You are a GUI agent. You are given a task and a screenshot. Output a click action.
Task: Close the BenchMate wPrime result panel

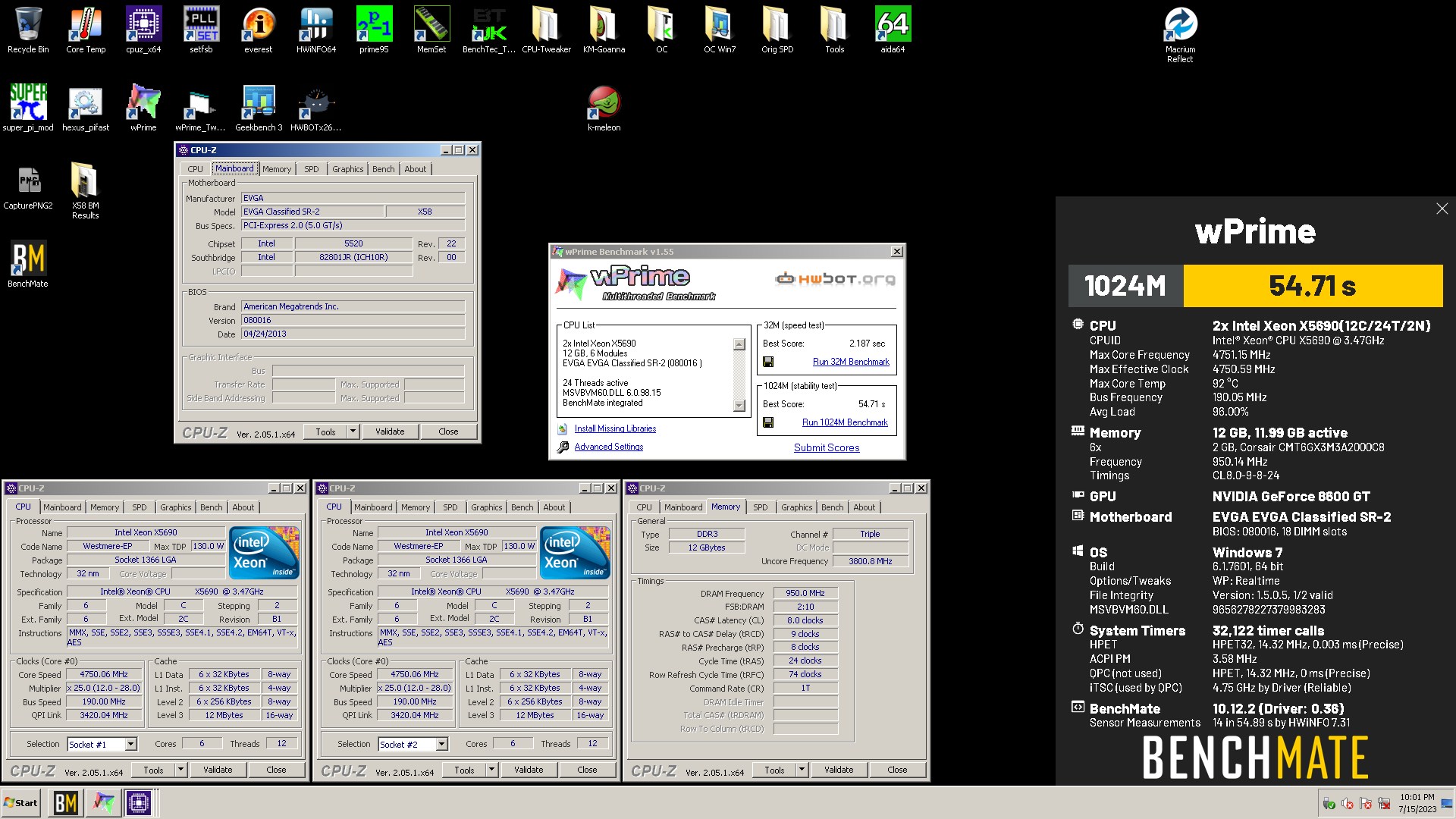click(x=1442, y=209)
